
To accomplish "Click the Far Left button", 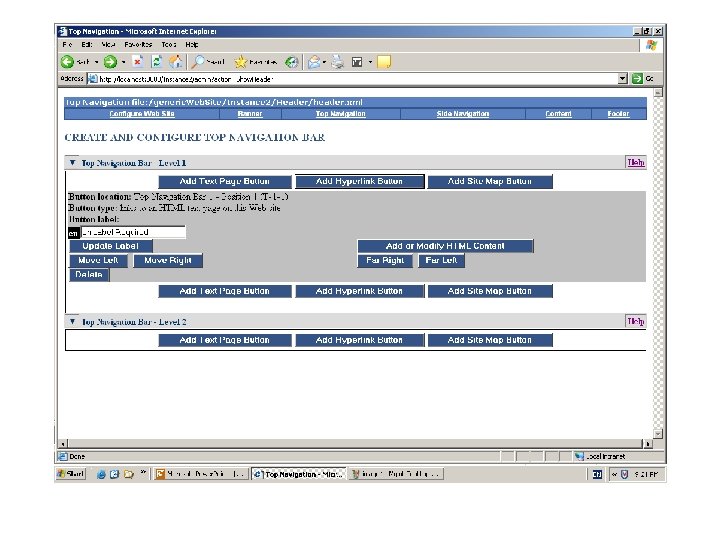I will click(x=441, y=260).
